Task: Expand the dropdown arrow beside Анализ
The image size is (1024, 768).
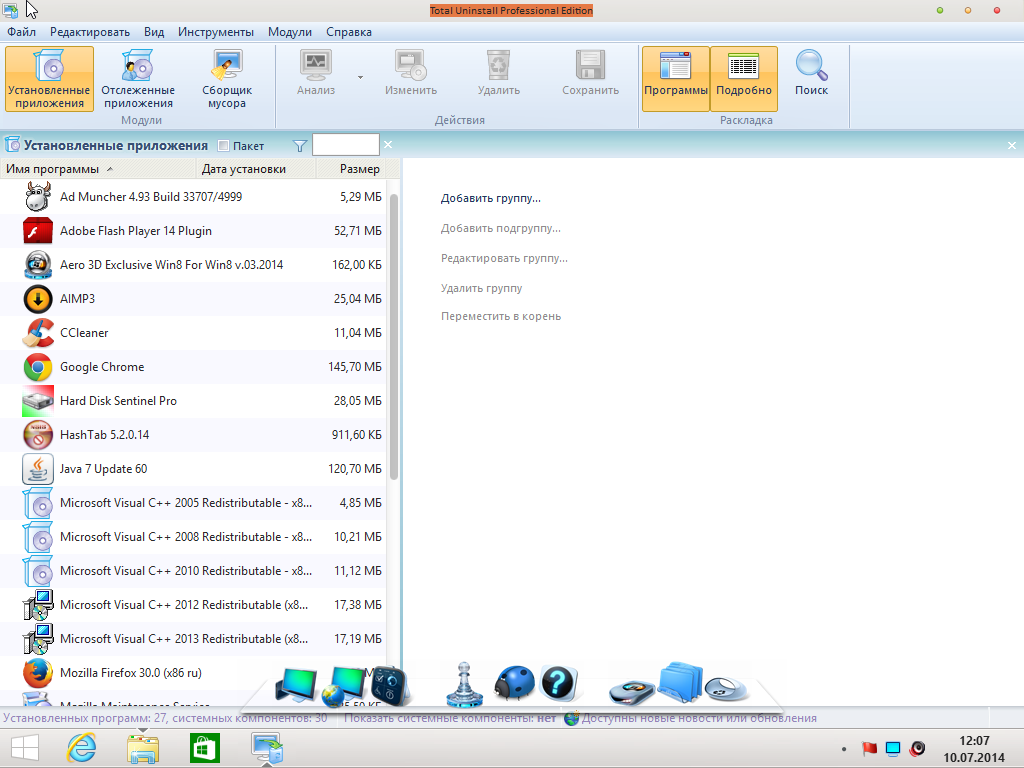Action: point(360,78)
